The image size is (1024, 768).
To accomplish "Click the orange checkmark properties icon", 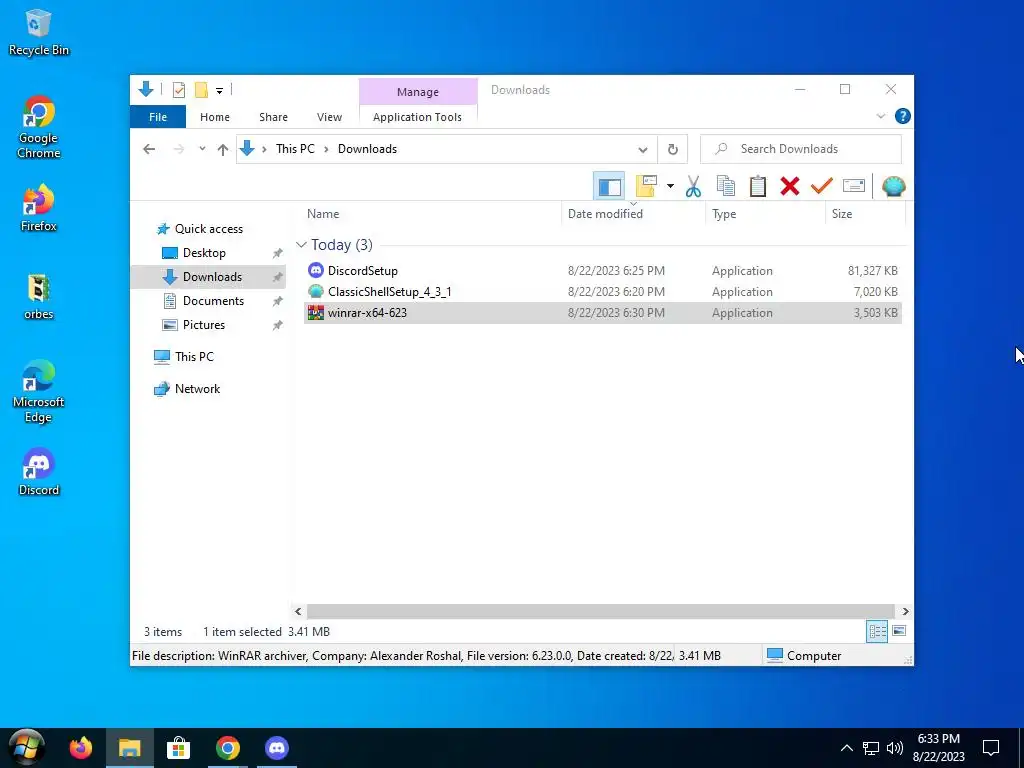I will [822, 187].
